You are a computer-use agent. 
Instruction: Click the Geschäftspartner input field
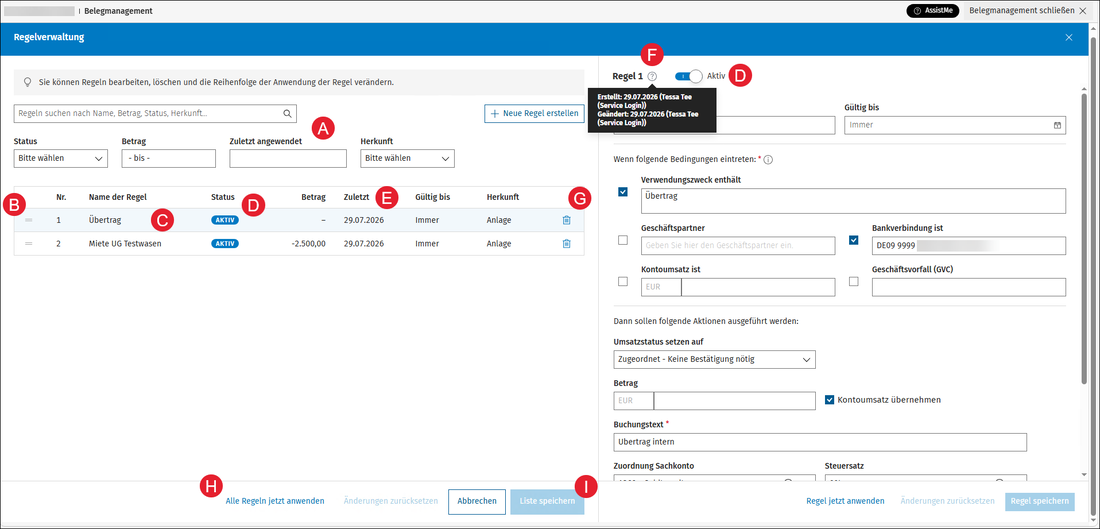point(738,246)
